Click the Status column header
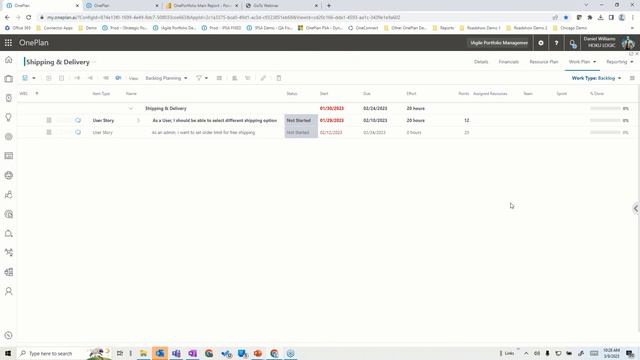The image size is (640, 360). (x=292, y=94)
